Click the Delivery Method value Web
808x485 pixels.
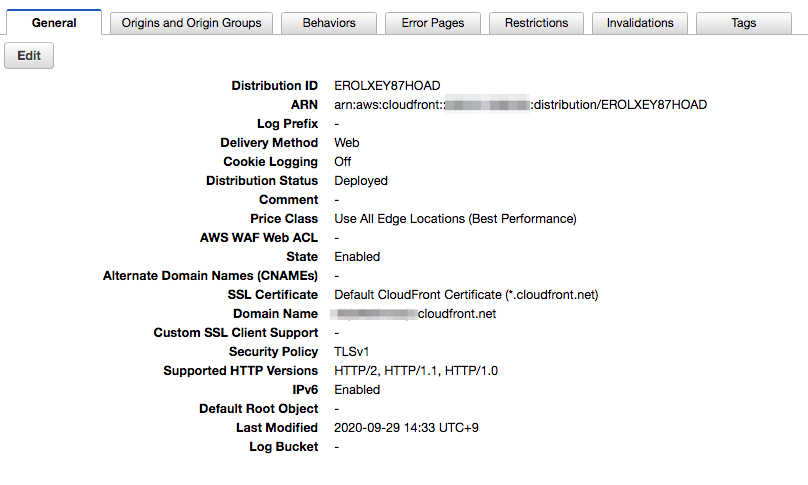[346, 143]
